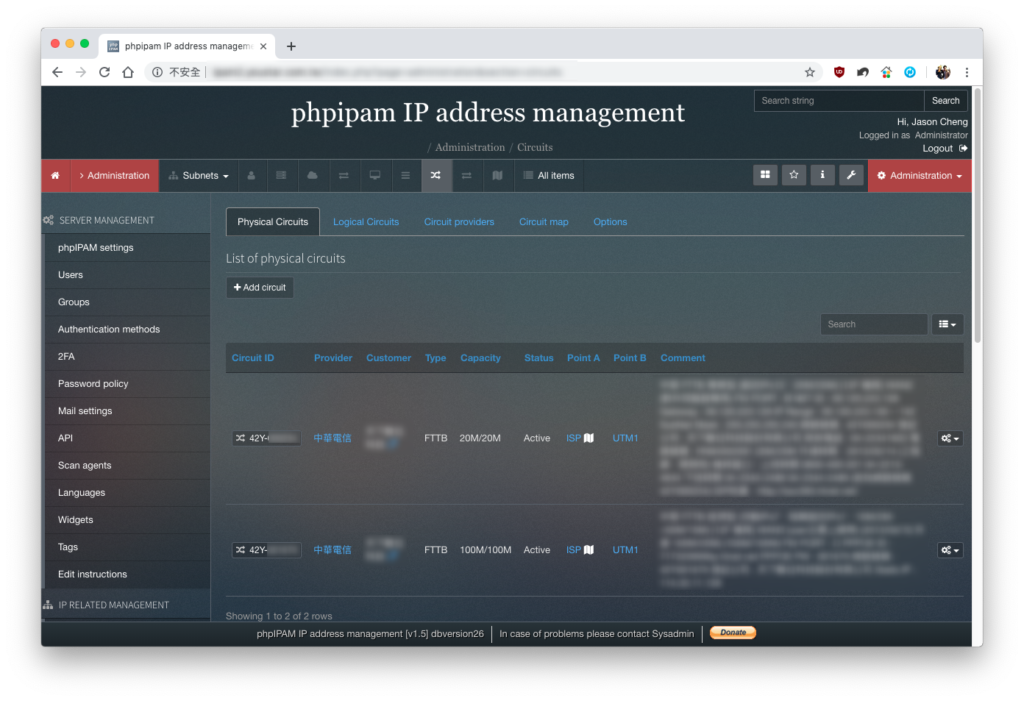Click UTM1 link in 20M/20M circuit row
Viewport: 1024px width, 701px height.
point(625,438)
